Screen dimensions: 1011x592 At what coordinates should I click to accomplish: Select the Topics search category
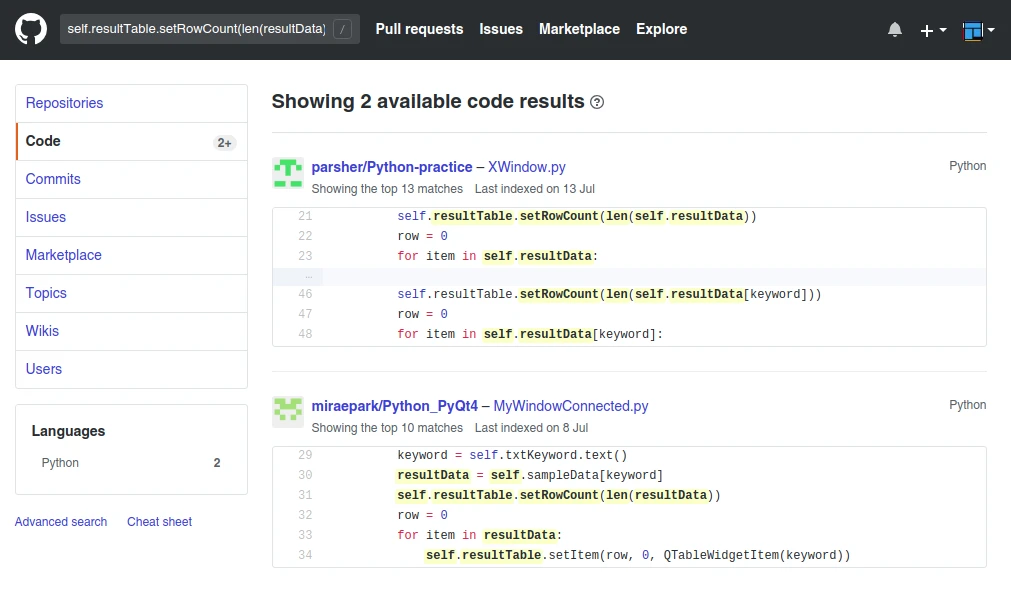coord(132,293)
